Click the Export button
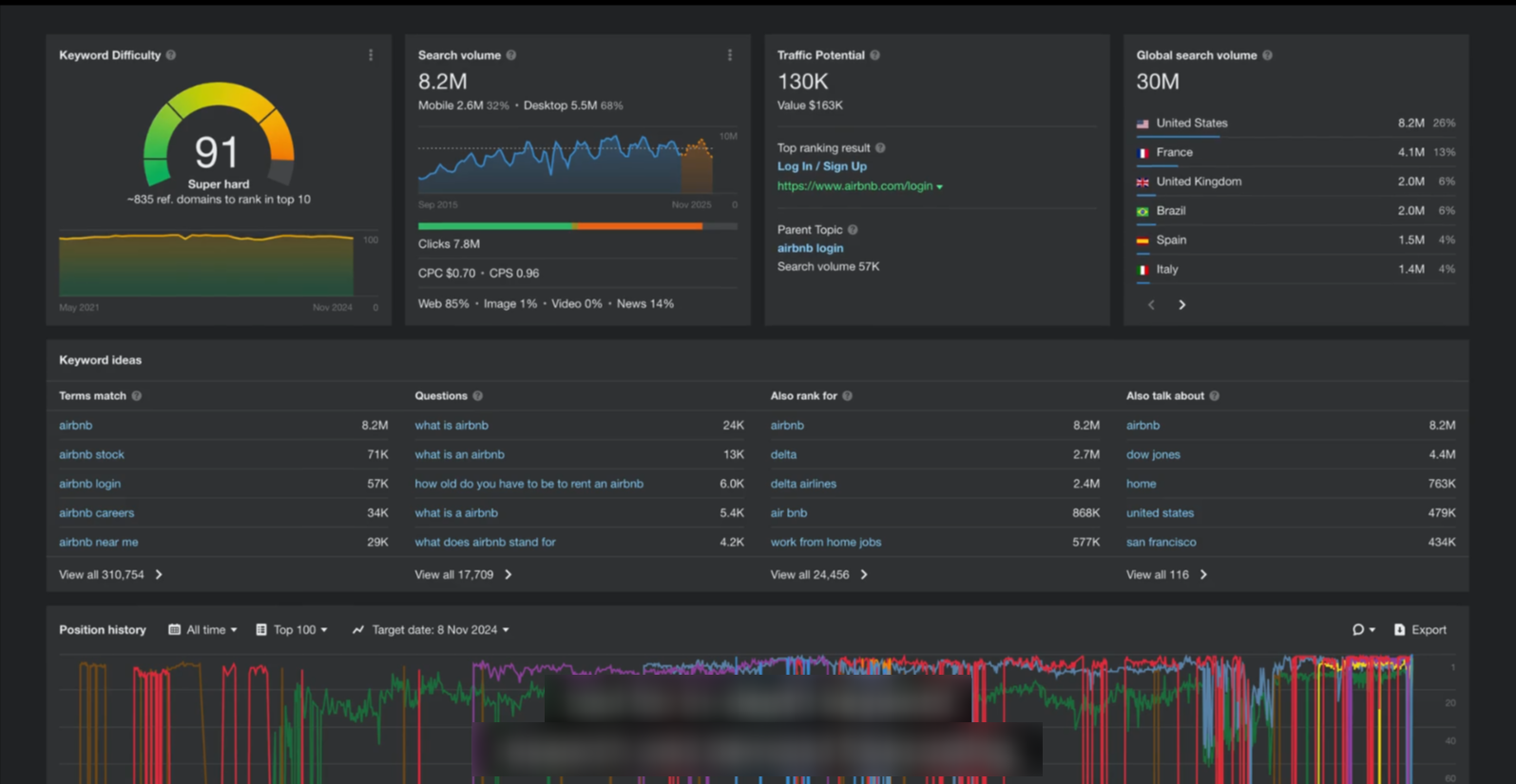Viewport: 1516px width, 784px height. pos(1420,630)
